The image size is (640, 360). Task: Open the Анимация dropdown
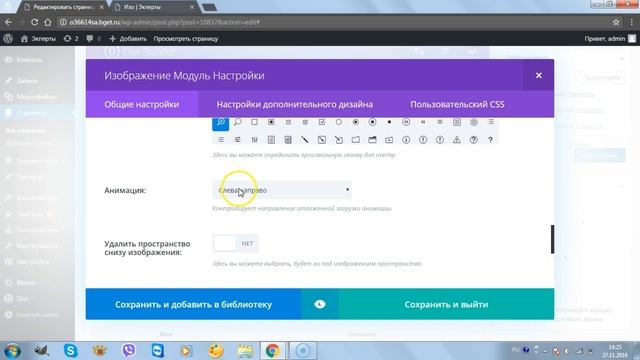[282, 190]
